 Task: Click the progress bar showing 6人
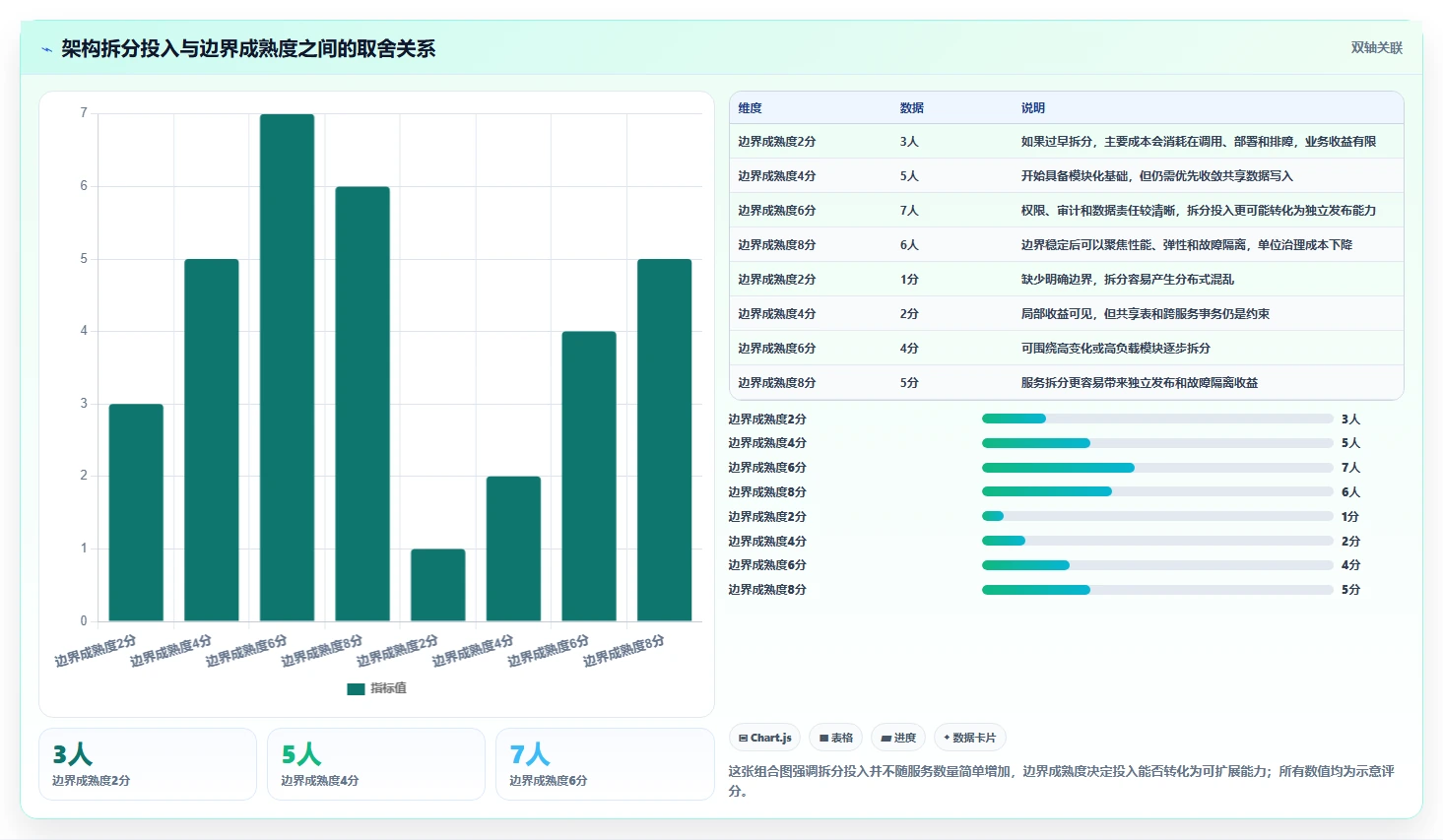(1157, 491)
